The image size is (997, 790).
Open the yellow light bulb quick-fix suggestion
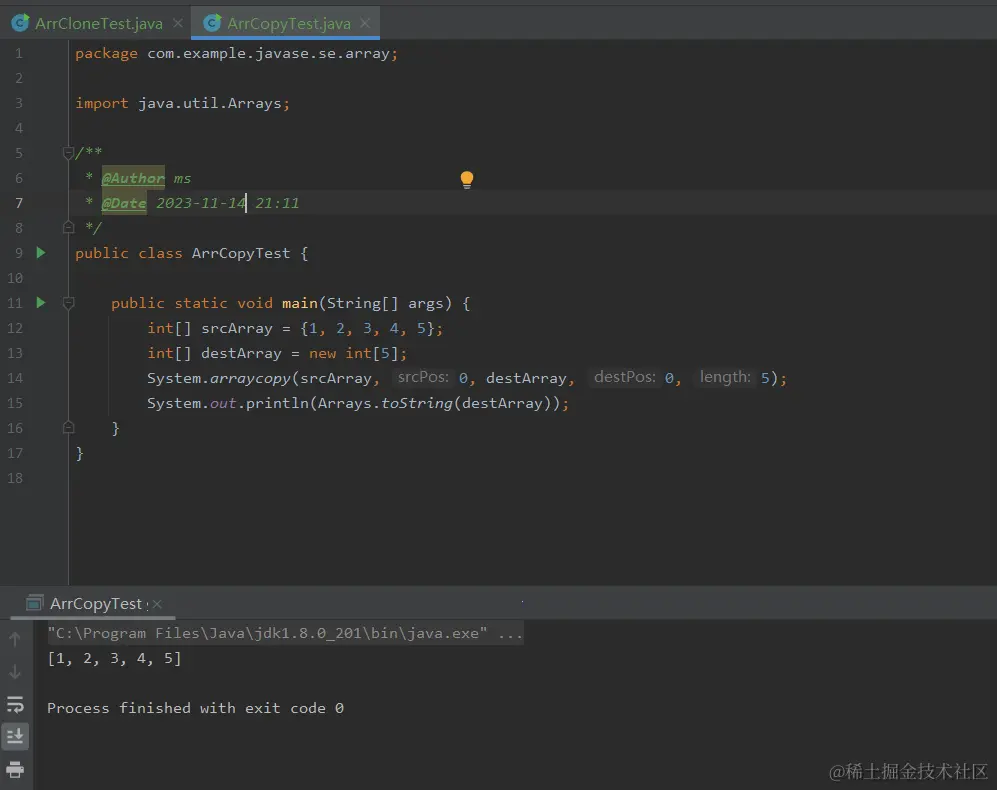click(x=467, y=179)
